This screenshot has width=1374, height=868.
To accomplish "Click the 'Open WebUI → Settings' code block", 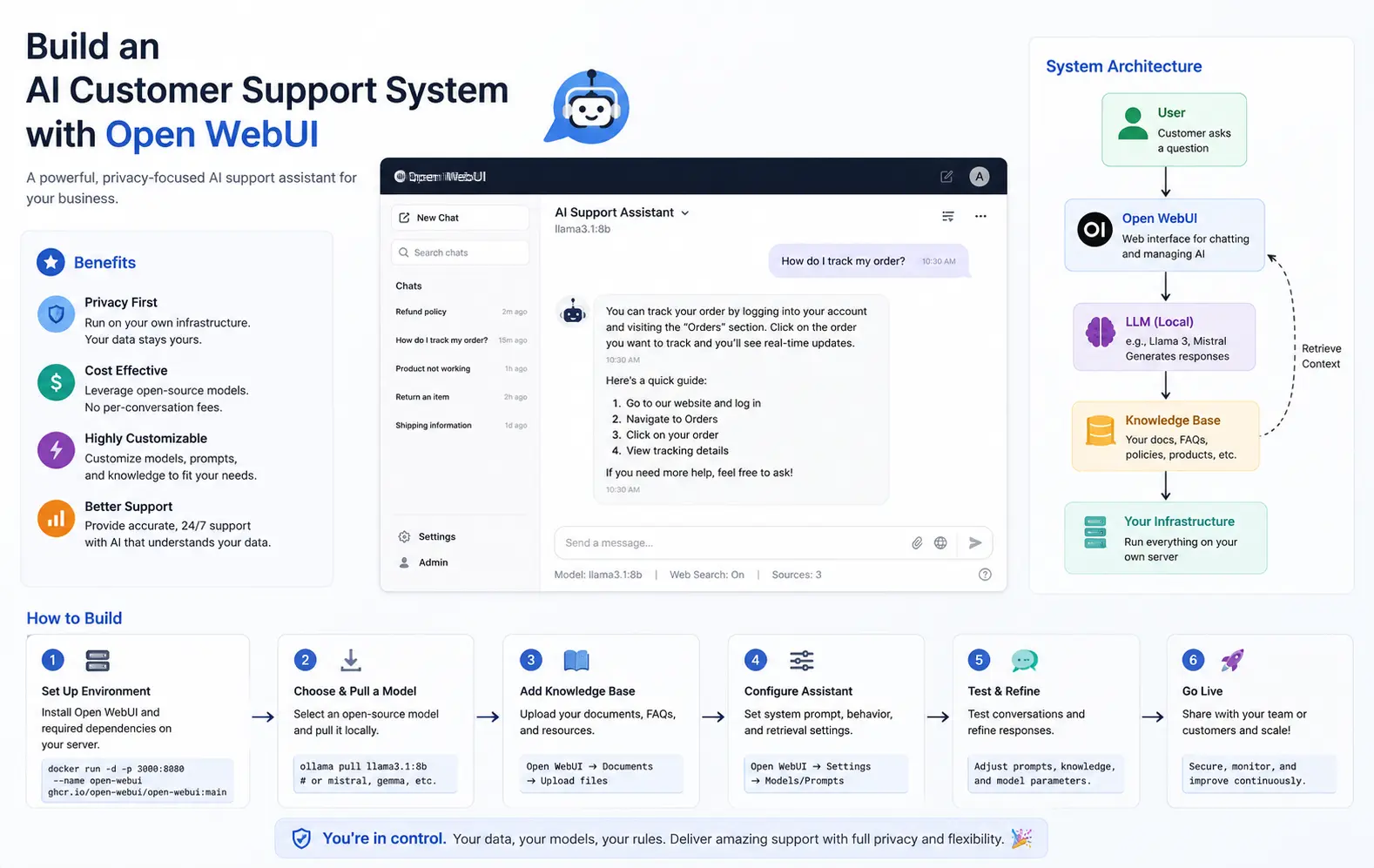I will click(825, 774).
